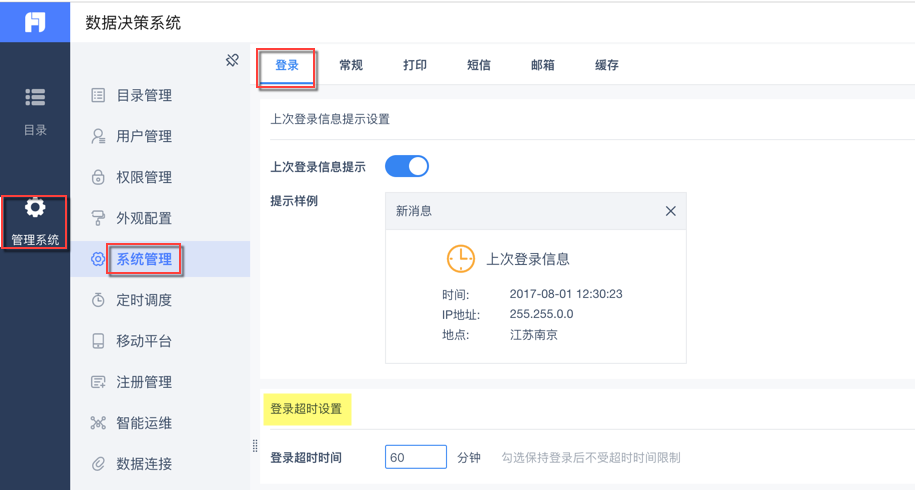The image size is (915, 490).
Task: Open the 短信 tab
Action: tap(479, 65)
